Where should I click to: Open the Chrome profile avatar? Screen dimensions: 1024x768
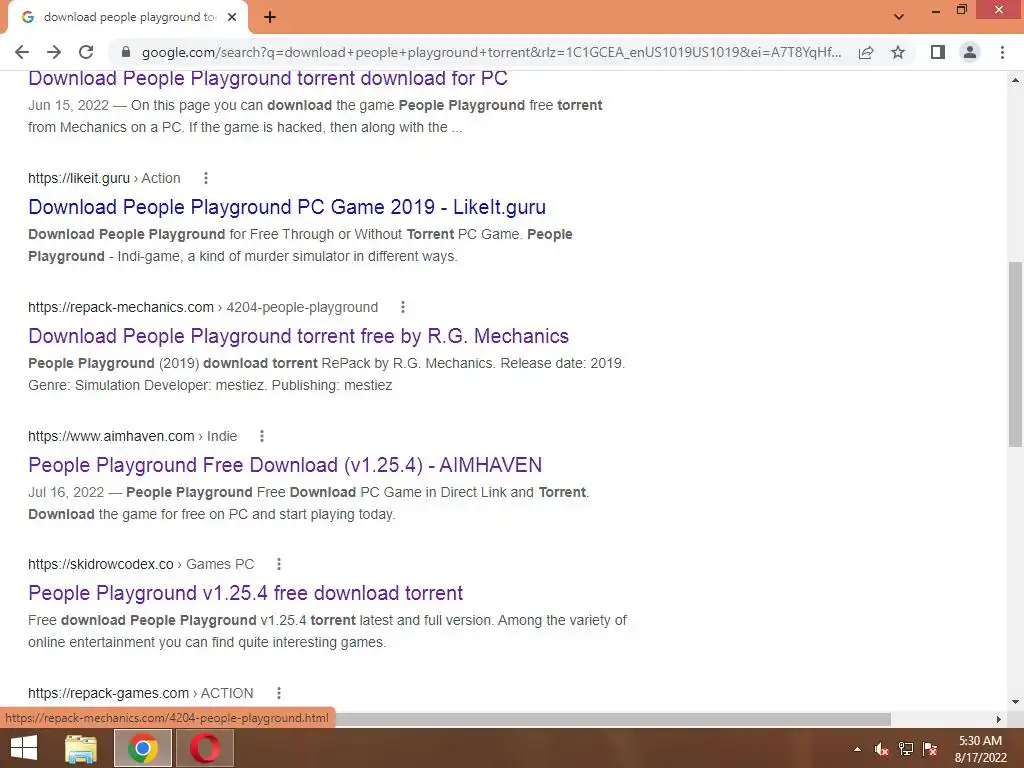(970, 52)
